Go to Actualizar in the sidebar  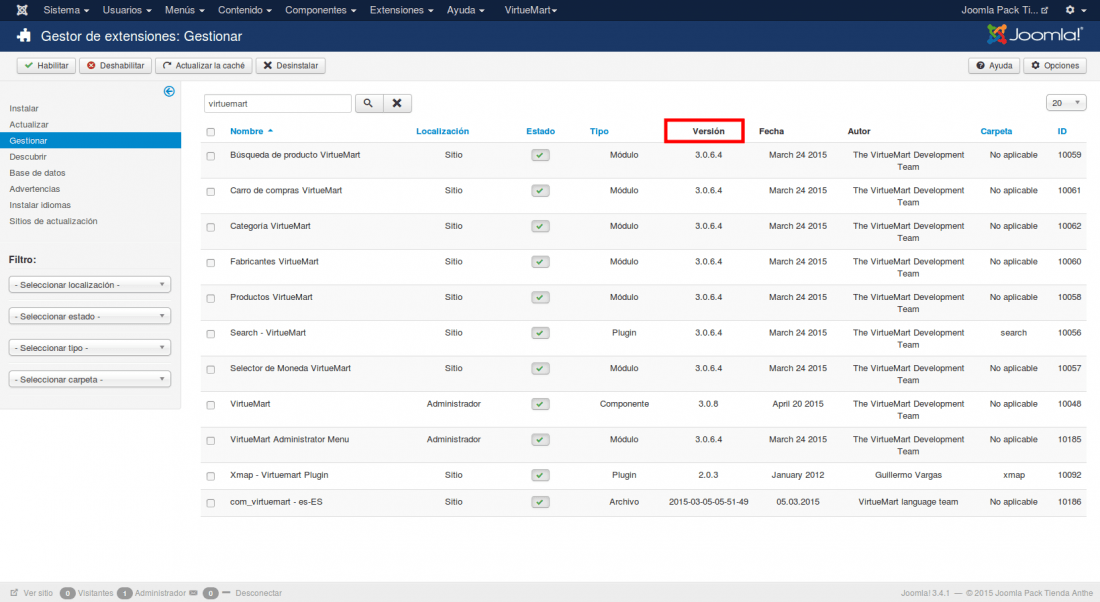point(29,125)
